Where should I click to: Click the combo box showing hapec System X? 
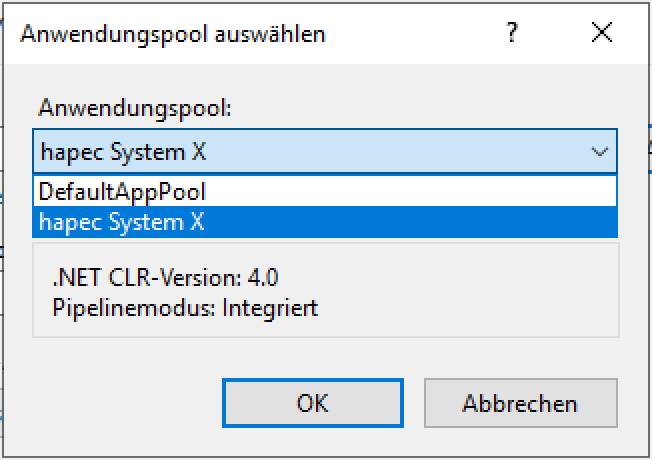300,153
